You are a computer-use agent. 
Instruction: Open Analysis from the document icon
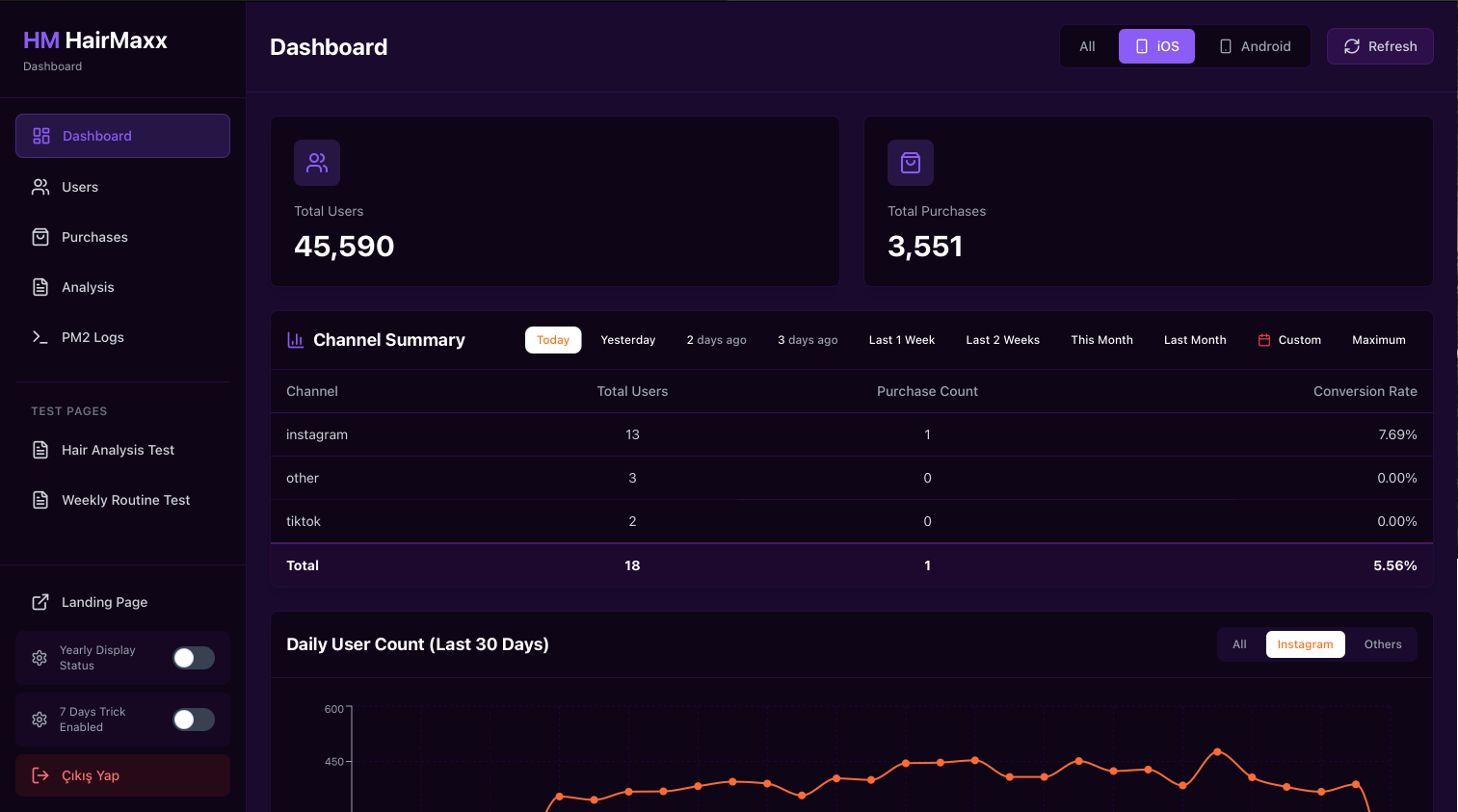40,286
